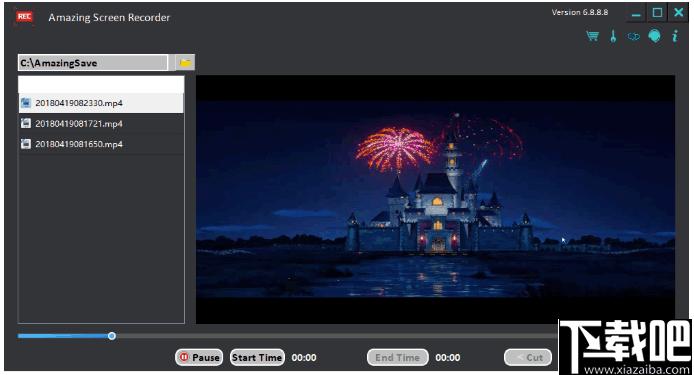The width and height of the screenshot is (694, 375).
Task: Set the Start Time marker
Action: click(x=257, y=357)
